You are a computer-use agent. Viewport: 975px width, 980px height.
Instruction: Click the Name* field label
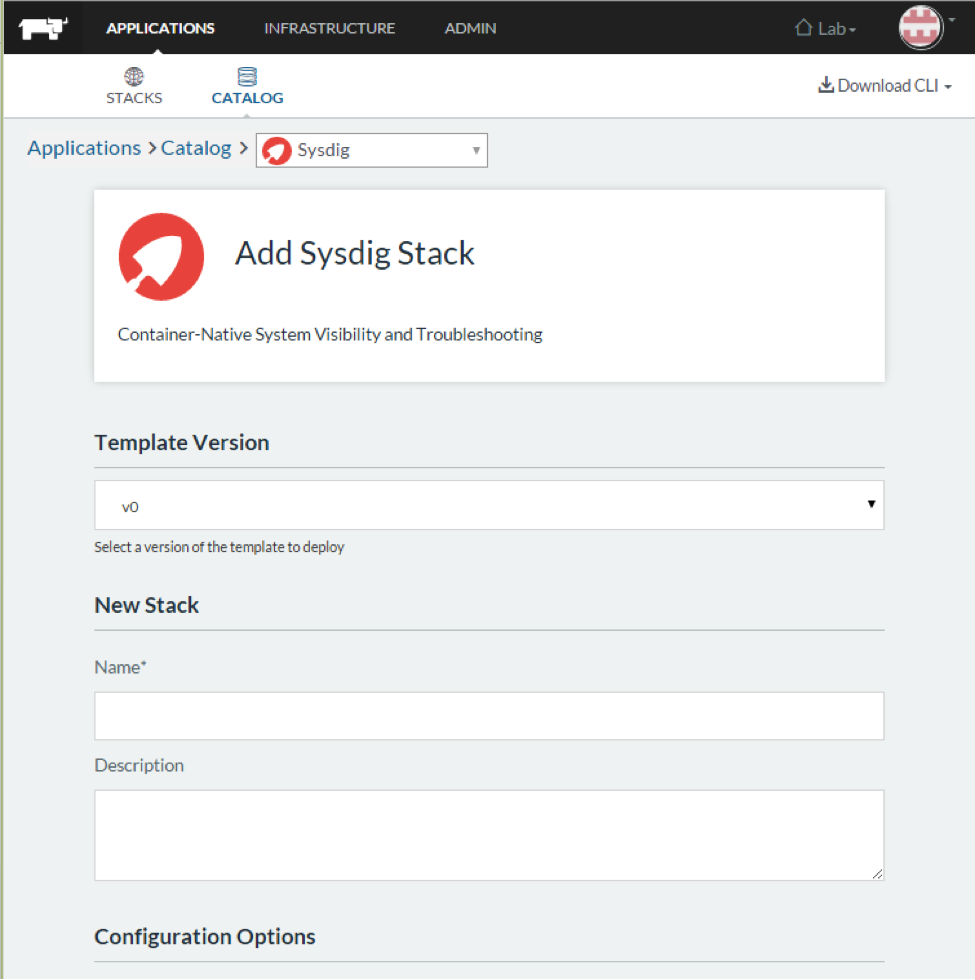point(120,667)
